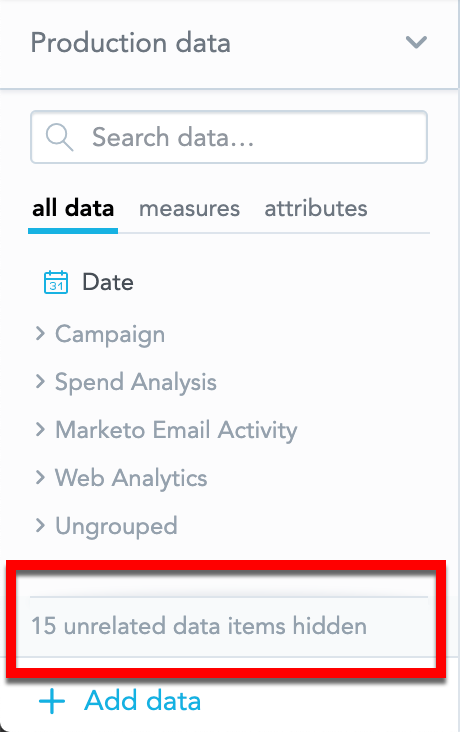The image size is (460, 732).
Task: Select the all data tab
Action: pos(73,208)
